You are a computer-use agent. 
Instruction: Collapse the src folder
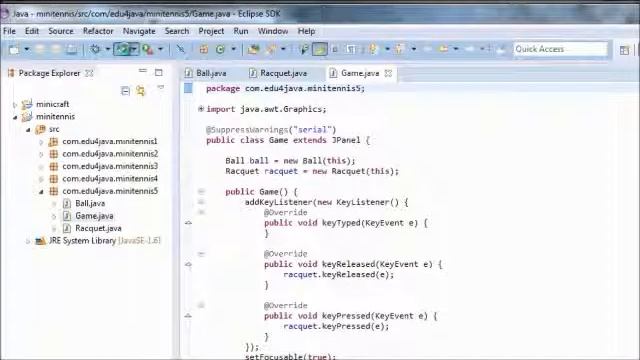(28, 130)
